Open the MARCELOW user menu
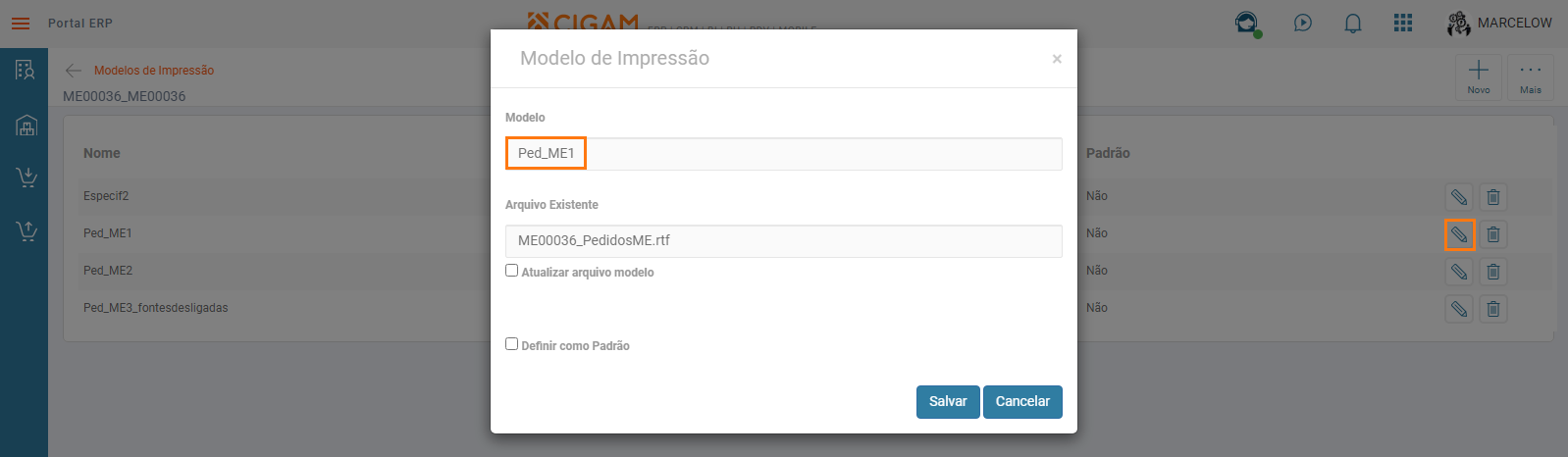 click(1499, 24)
